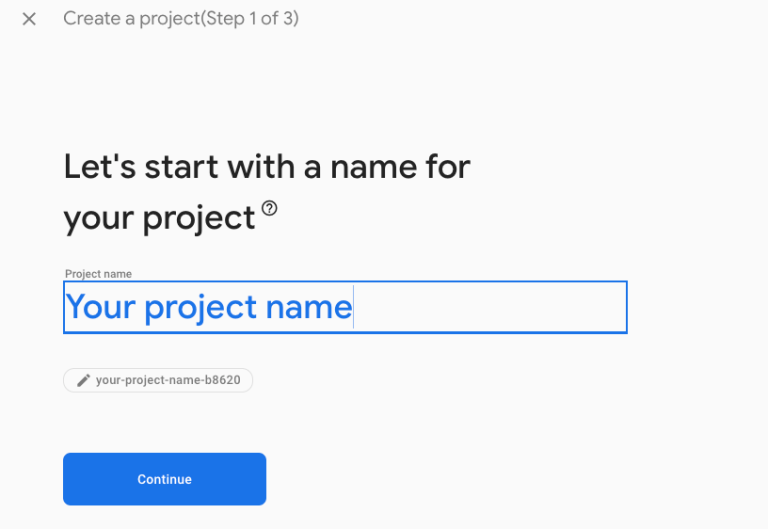Click the X icon in the top-left corner
Image resolution: width=768 pixels, height=529 pixels.
[29, 19]
